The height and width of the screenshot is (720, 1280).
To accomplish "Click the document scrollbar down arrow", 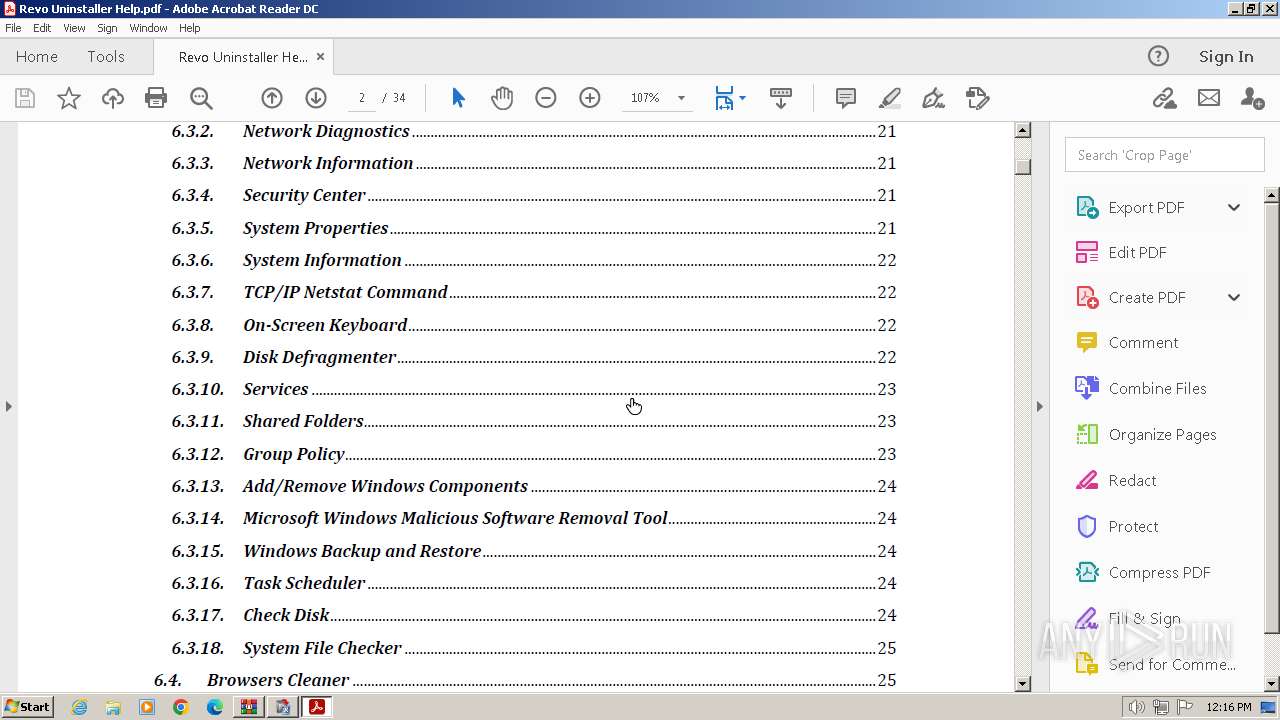I will [1023, 684].
